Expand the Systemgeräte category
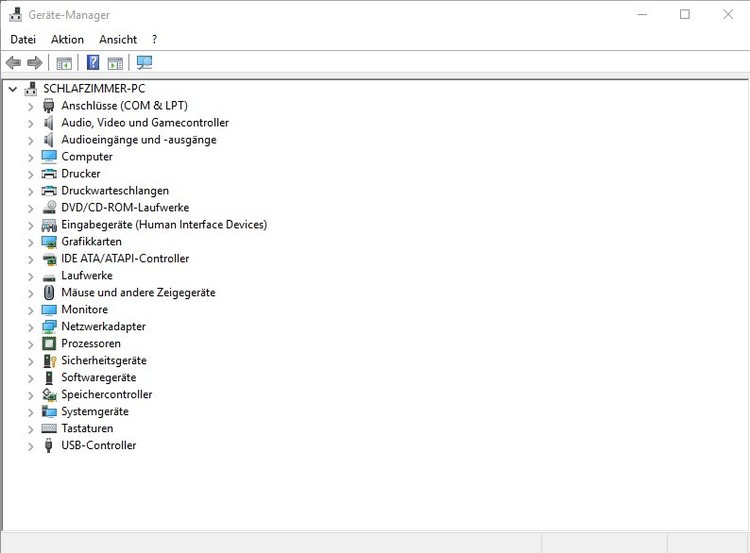Screen dimensions: 750x553 31,412
